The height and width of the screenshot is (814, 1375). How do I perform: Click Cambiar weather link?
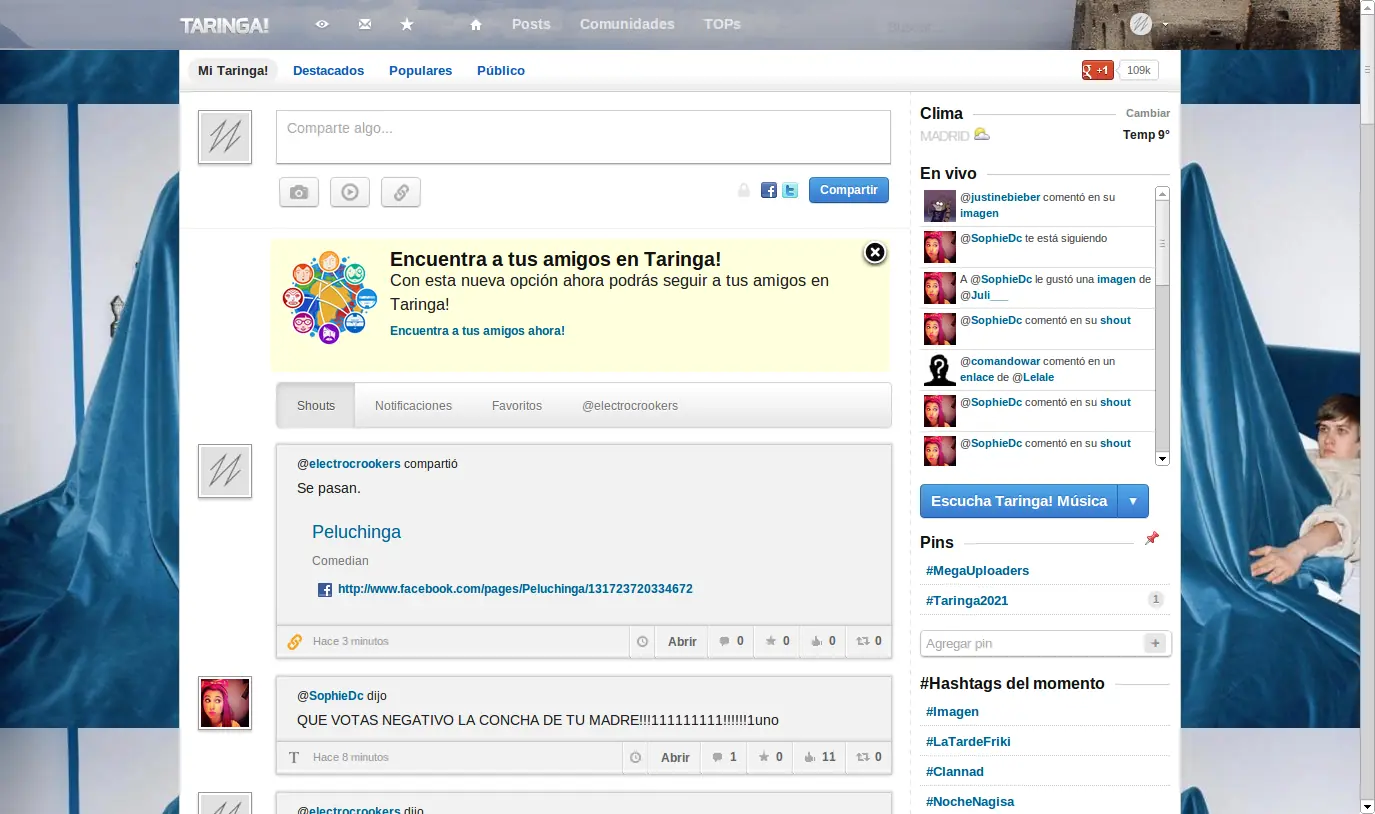click(x=1148, y=113)
